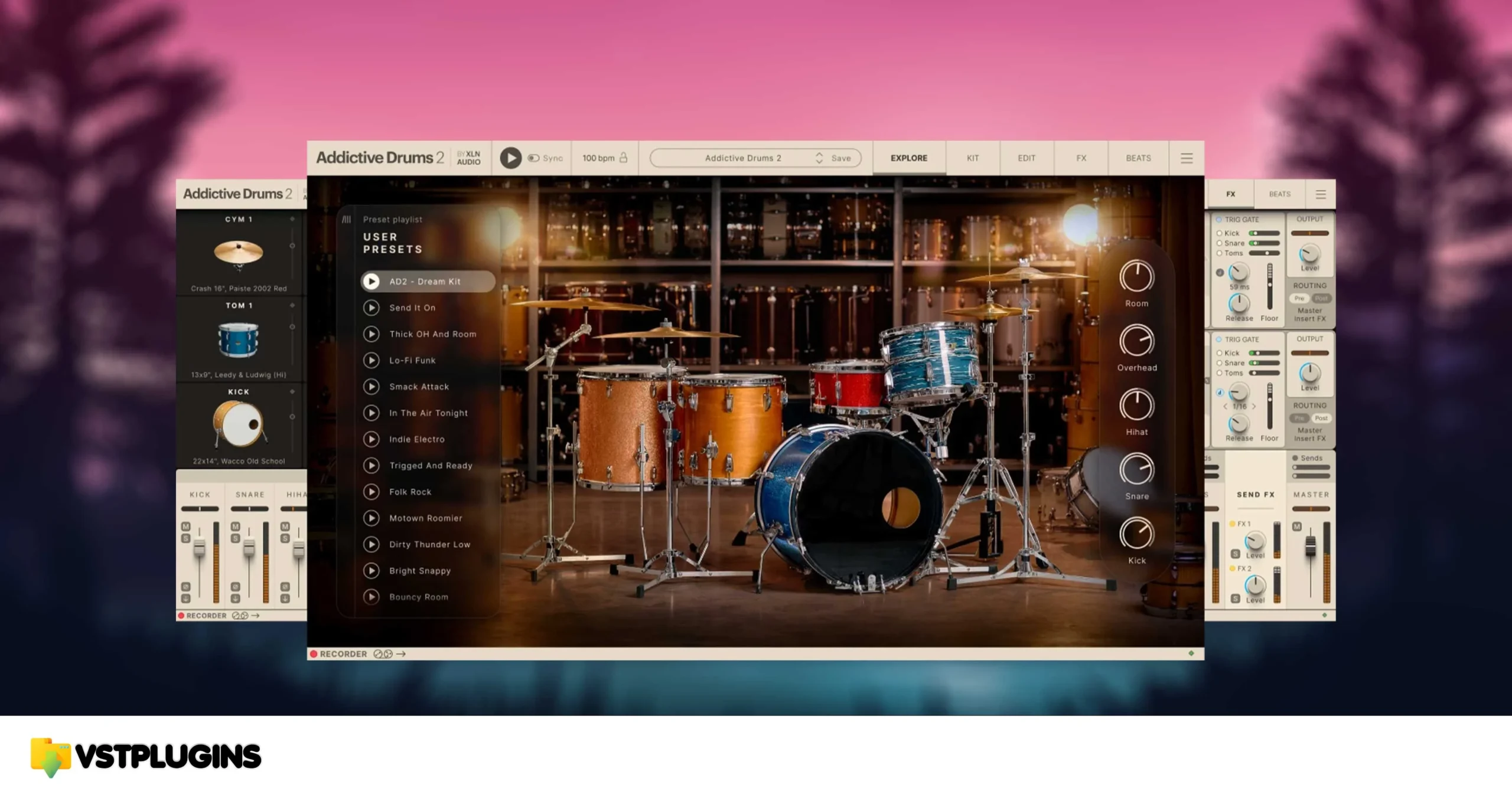Toggle the Sends indicator above MASTER
1512x801 pixels.
tap(1295, 458)
